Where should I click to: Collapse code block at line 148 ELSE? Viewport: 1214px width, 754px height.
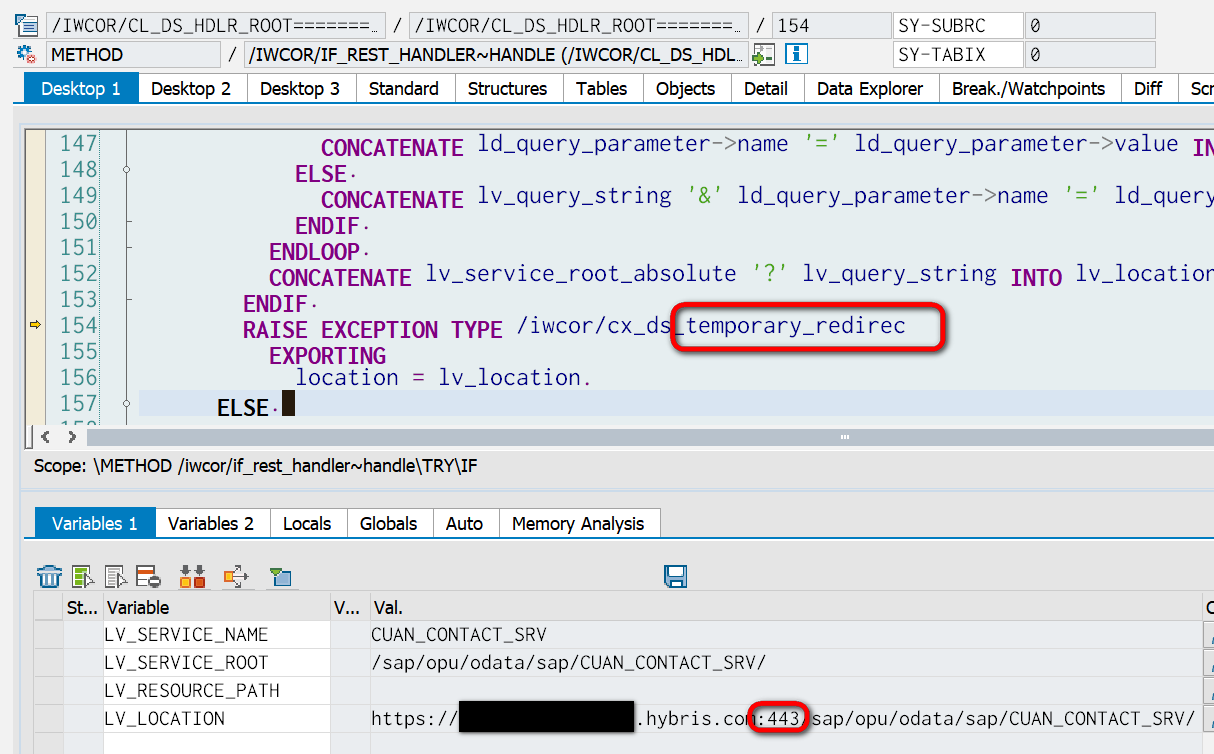pyautogui.click(x=127, y=170)
